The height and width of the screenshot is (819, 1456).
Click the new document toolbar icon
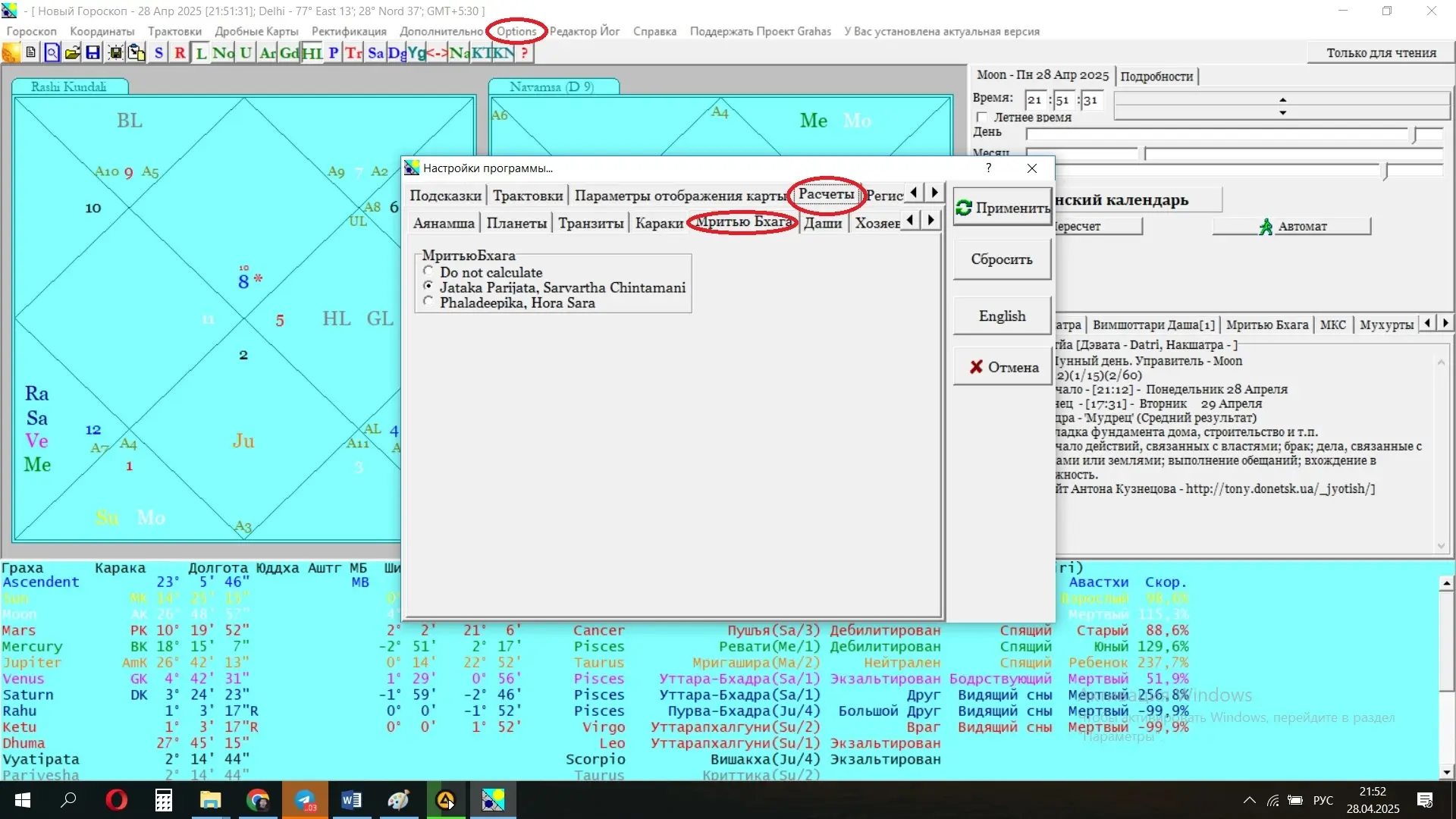pyautogui.click(x=30, y=53)
